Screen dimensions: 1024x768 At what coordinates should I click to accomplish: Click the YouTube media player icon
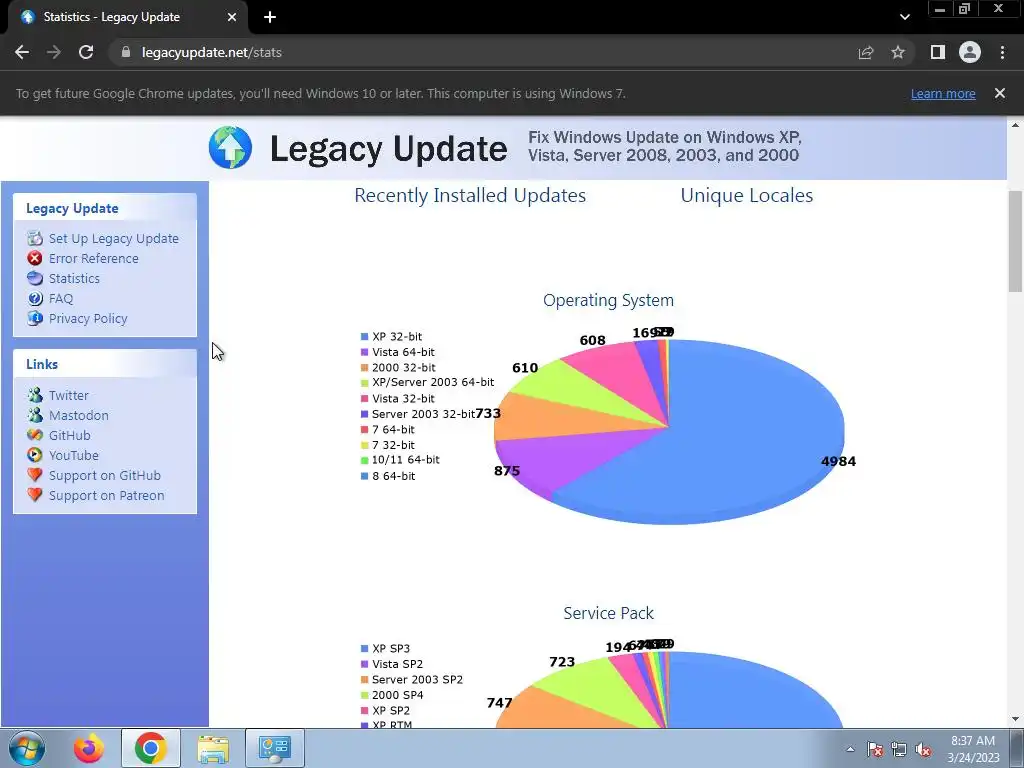[x=35, y=455]
